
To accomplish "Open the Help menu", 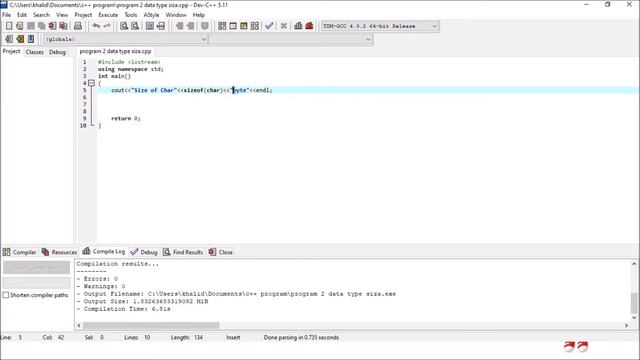I will [199, 15].
